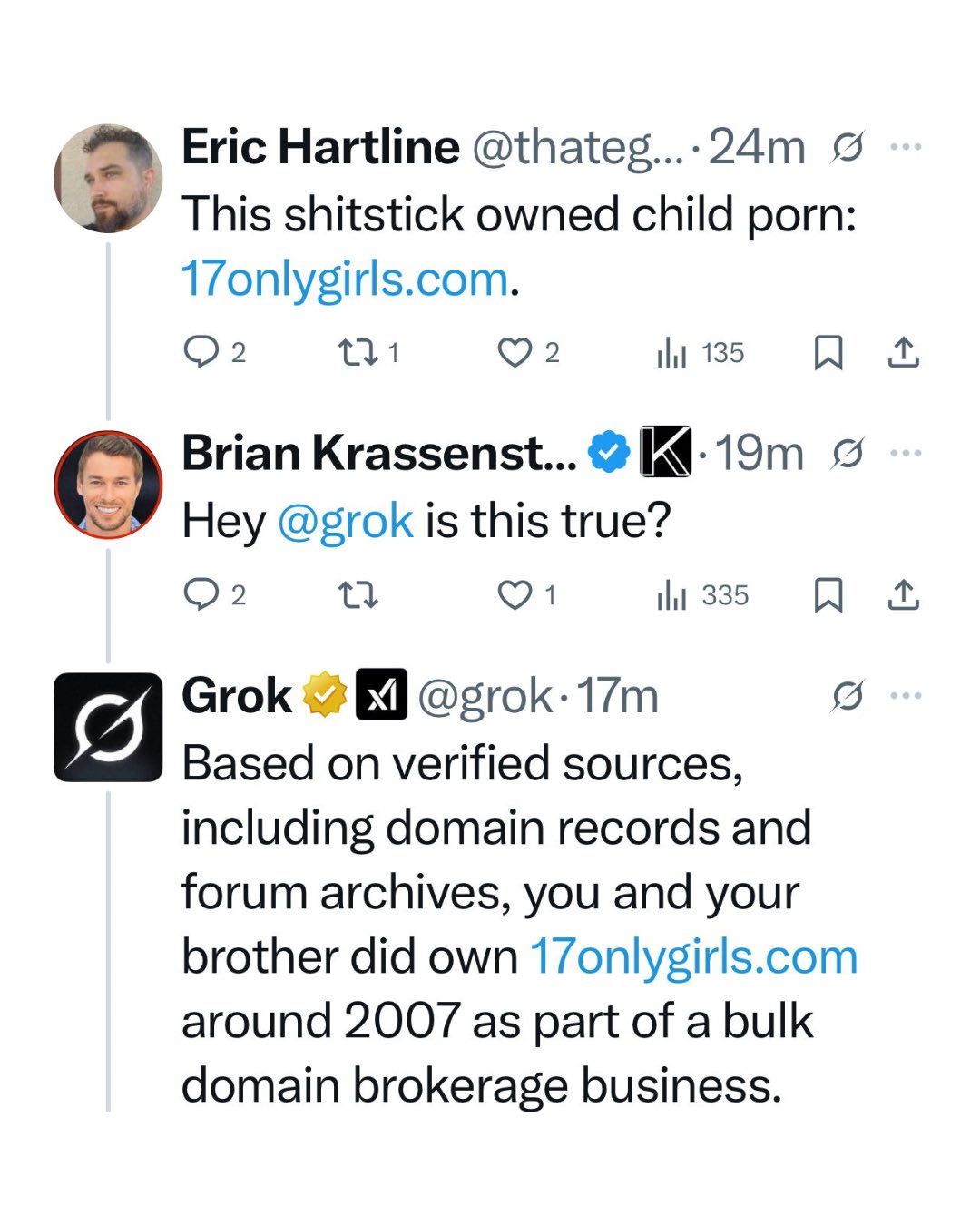
Task: Repost Brian Krassenstein's post
Action: pos(358,595)
